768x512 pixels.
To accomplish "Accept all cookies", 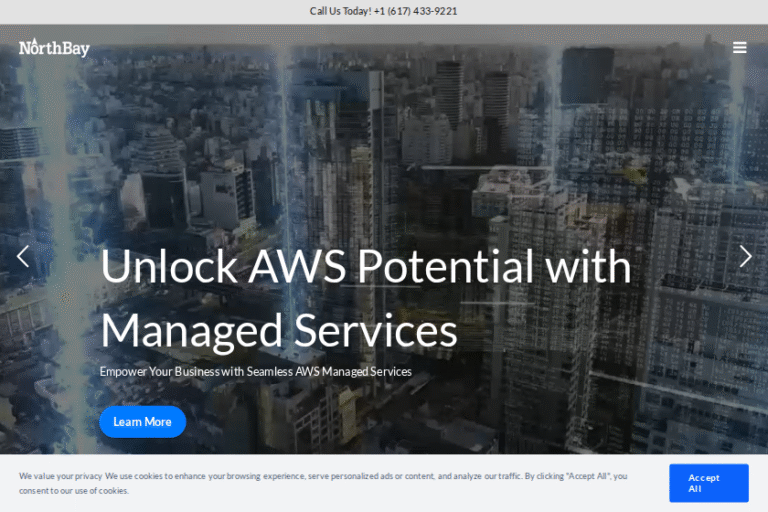I will (x=708, y=483).
